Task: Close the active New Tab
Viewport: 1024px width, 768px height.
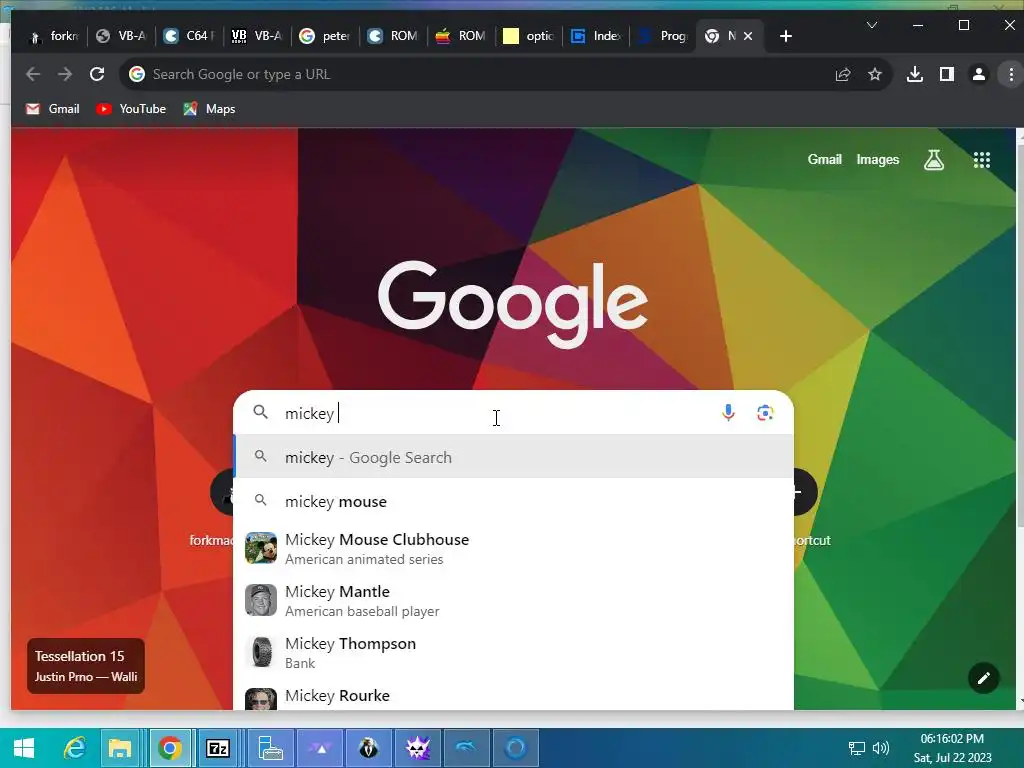Action: tap(748, 36)
